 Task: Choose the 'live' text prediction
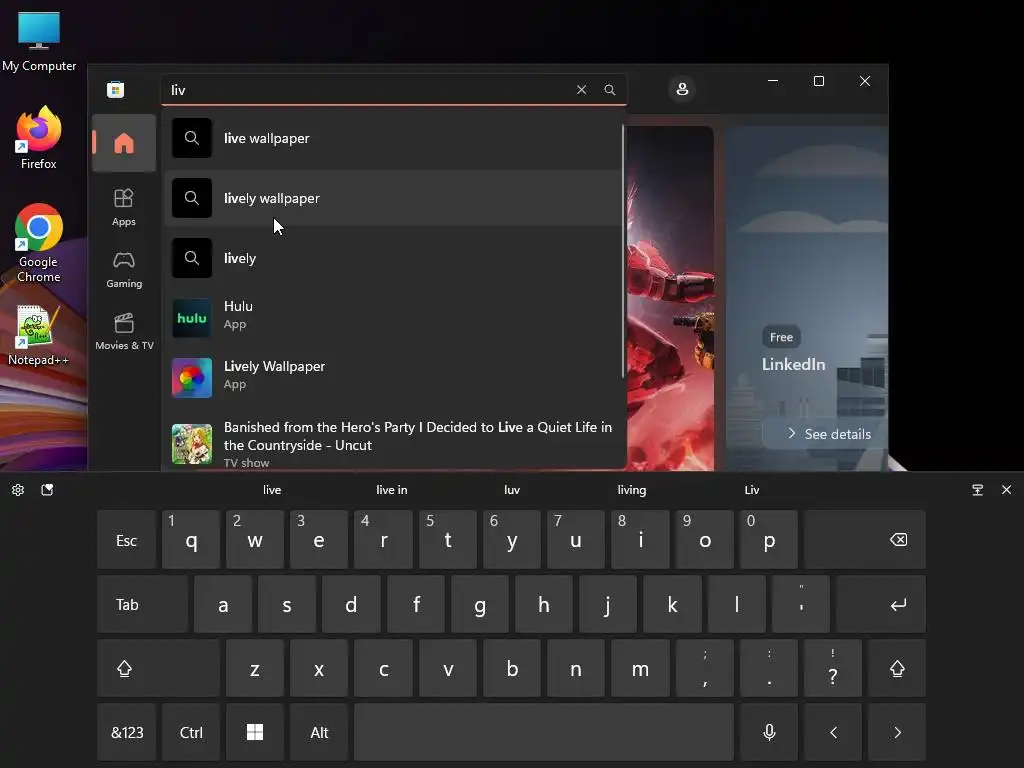[x=272, y=490]
